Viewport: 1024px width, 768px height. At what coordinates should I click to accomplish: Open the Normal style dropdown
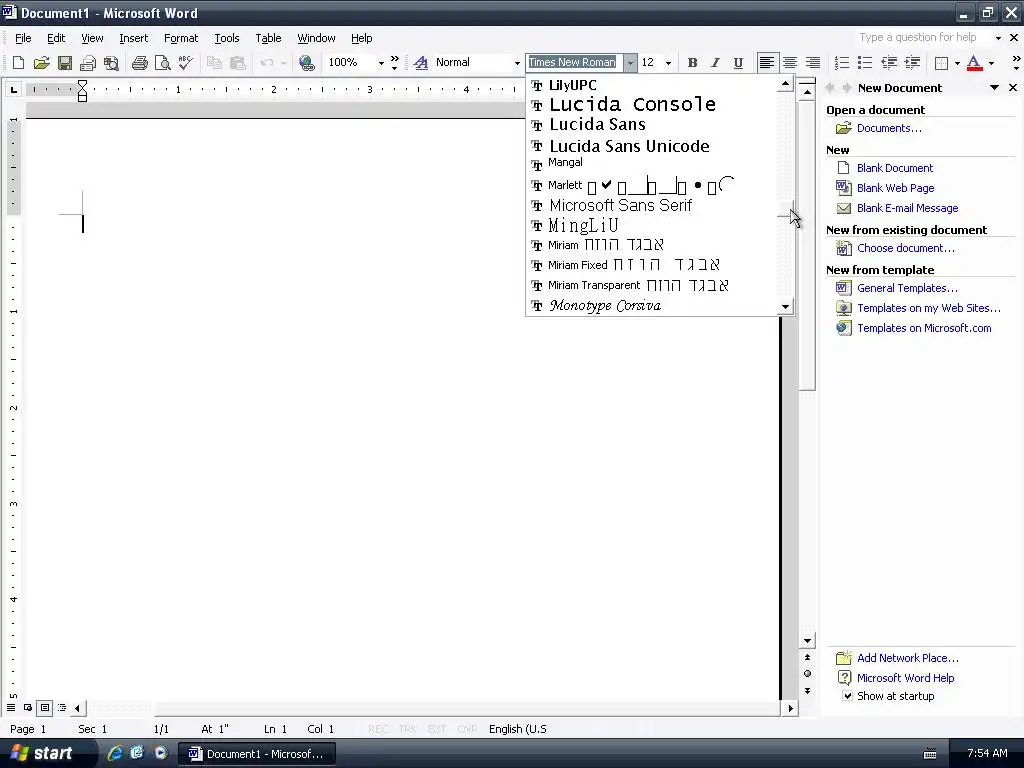point(517,63)
